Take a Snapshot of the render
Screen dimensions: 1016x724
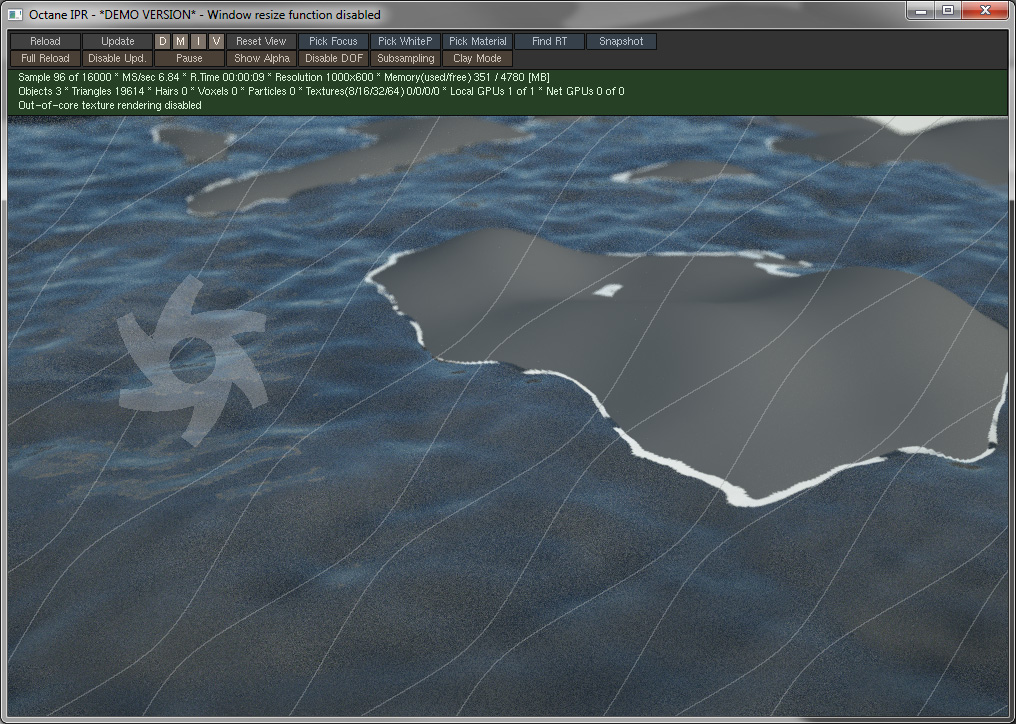pos(621,41)
